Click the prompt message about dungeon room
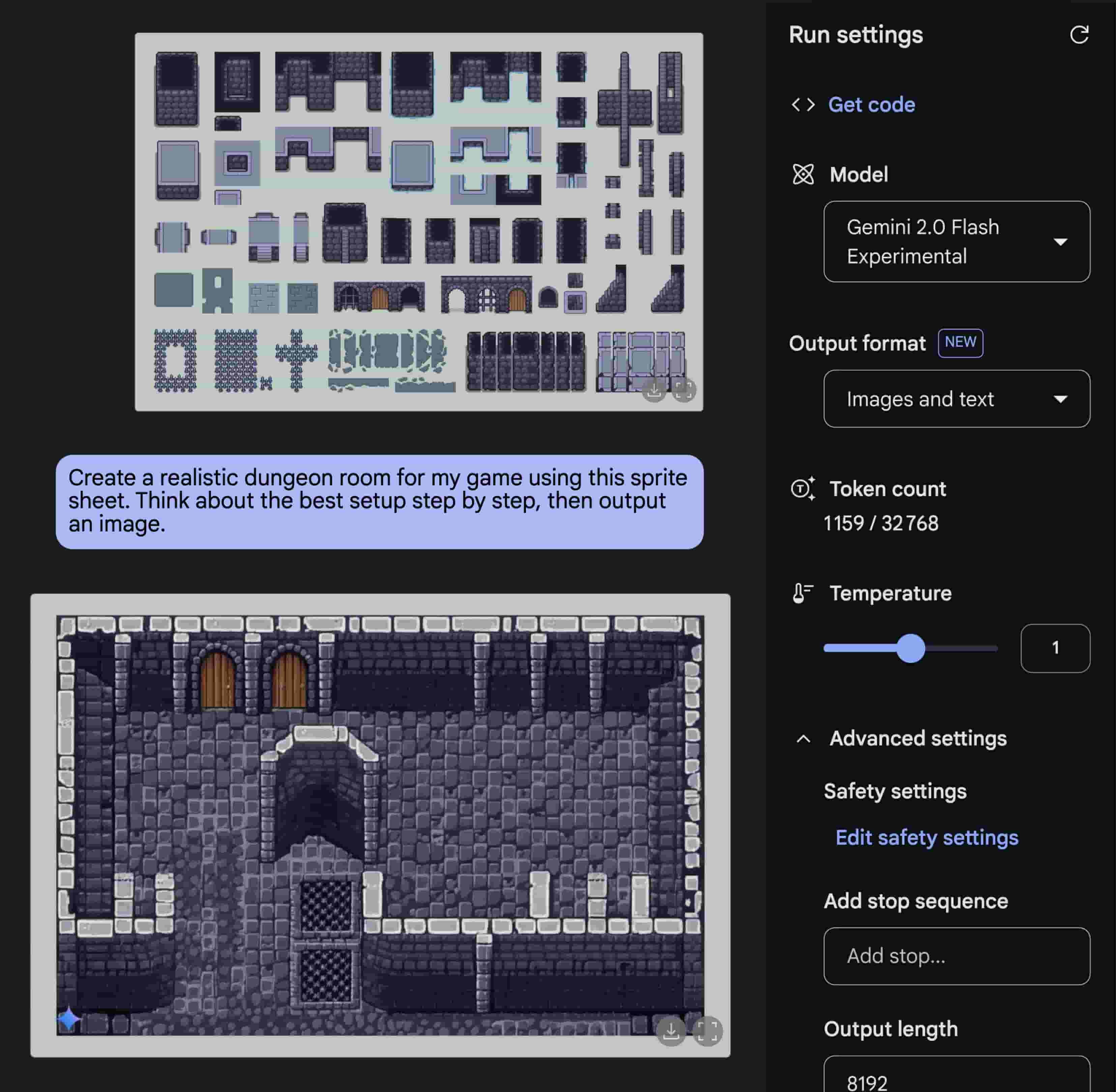This screenshot has height=1092, width=1116. click(379, 502)
